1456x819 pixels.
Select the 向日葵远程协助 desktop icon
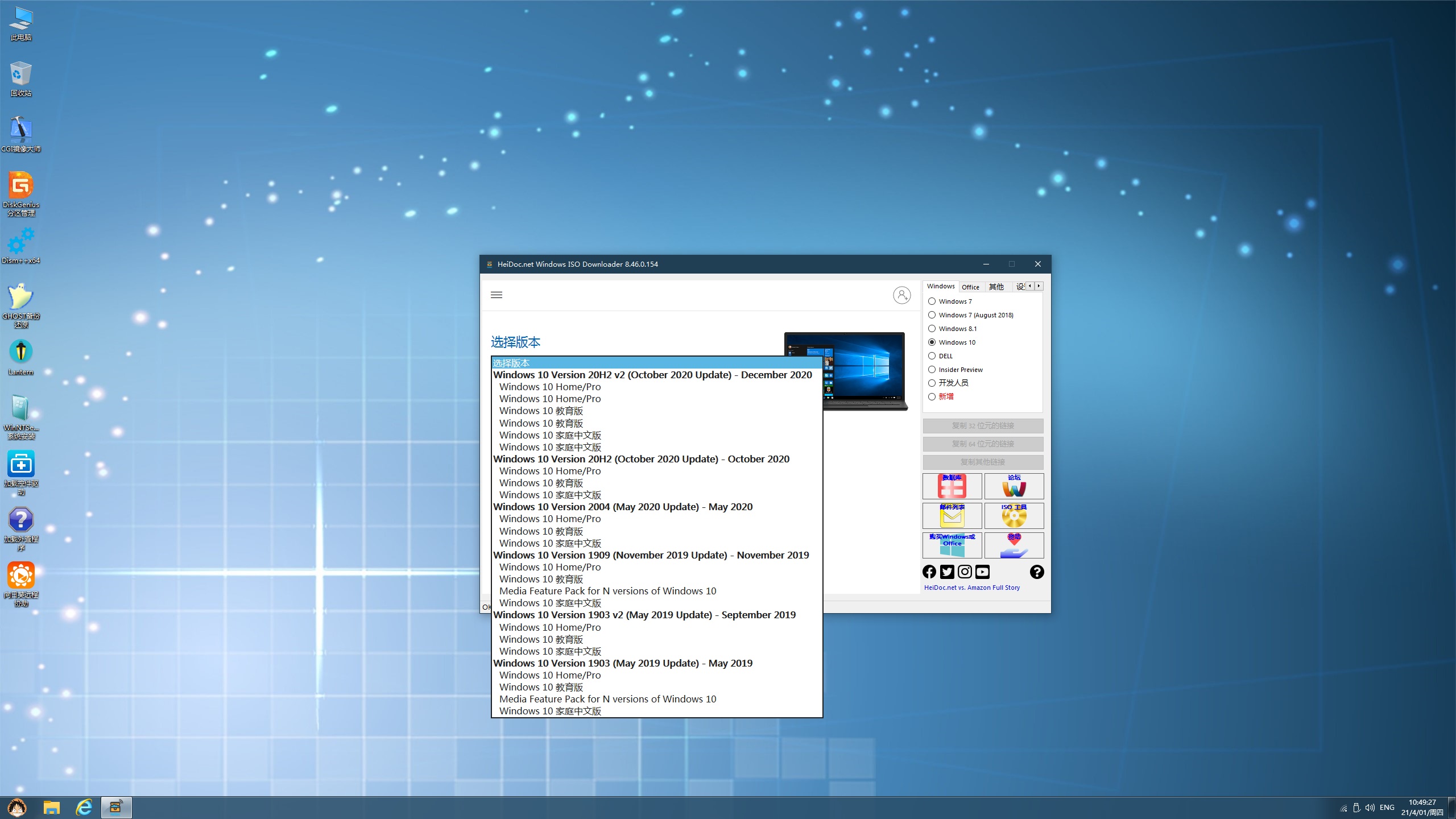point(21,585)
